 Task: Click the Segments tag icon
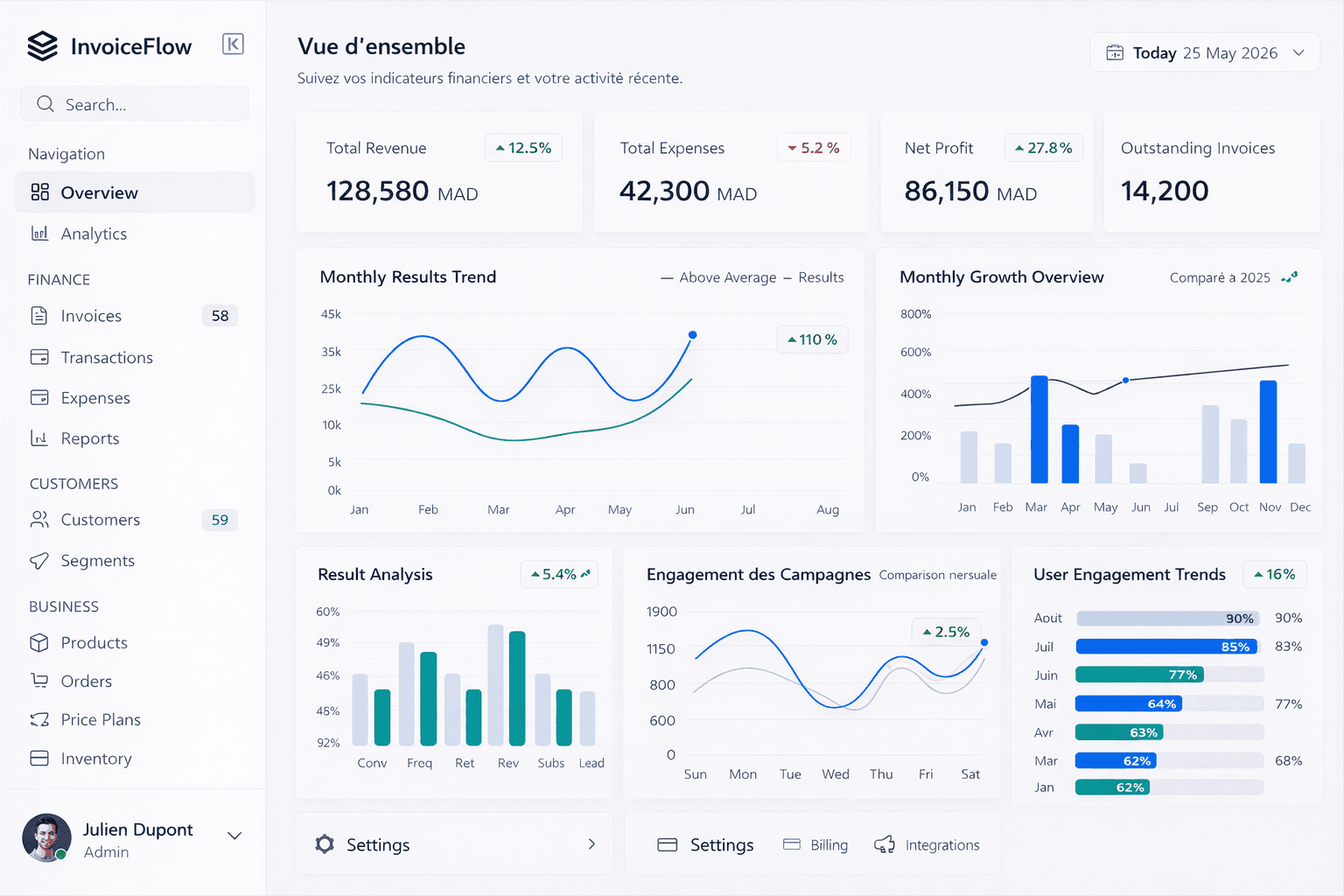pyautogui.click(x=39, y=561)
